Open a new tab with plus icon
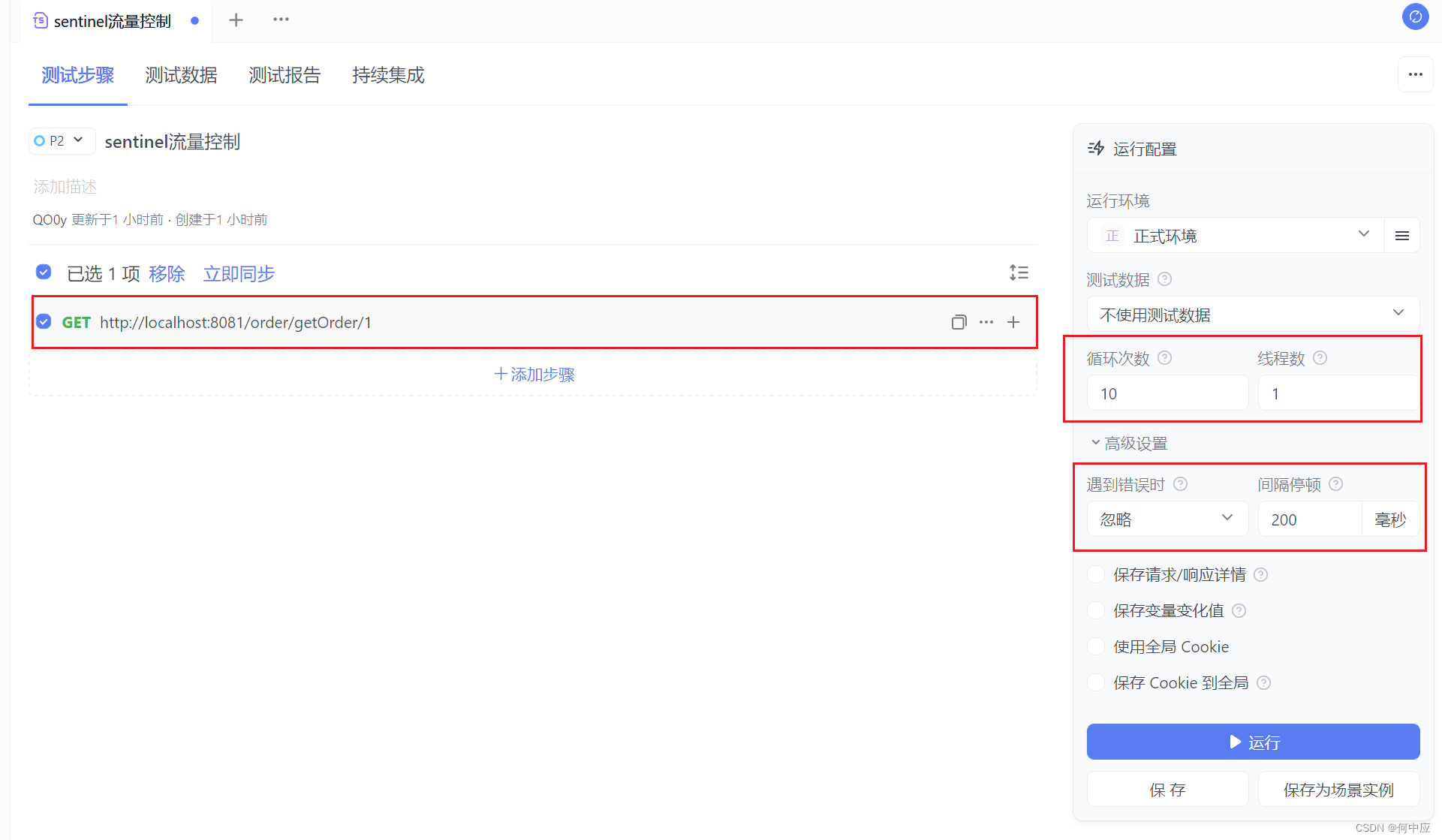Screen dimensions: 1442x840 [236, 20]
